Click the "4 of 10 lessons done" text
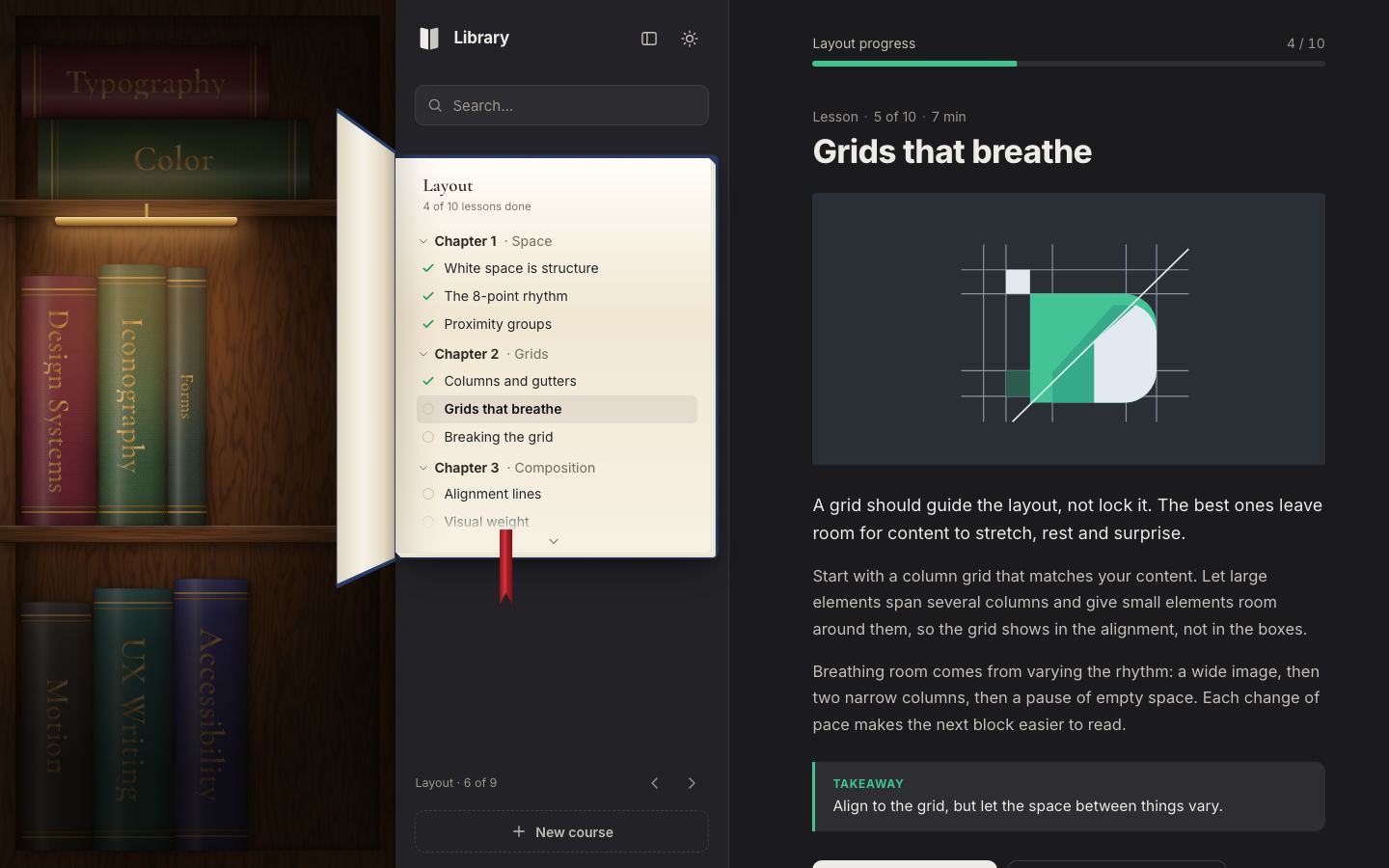Viewport: 1389px width, 868px height. pos(477,206)
